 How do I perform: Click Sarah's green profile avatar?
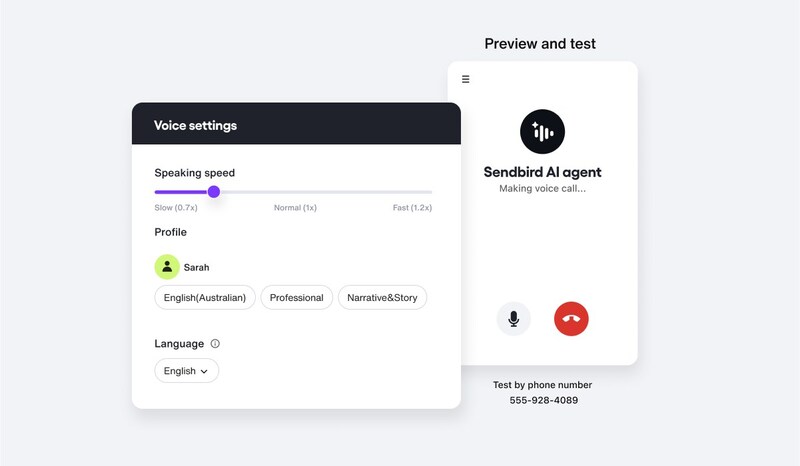(x=167, y=267)
